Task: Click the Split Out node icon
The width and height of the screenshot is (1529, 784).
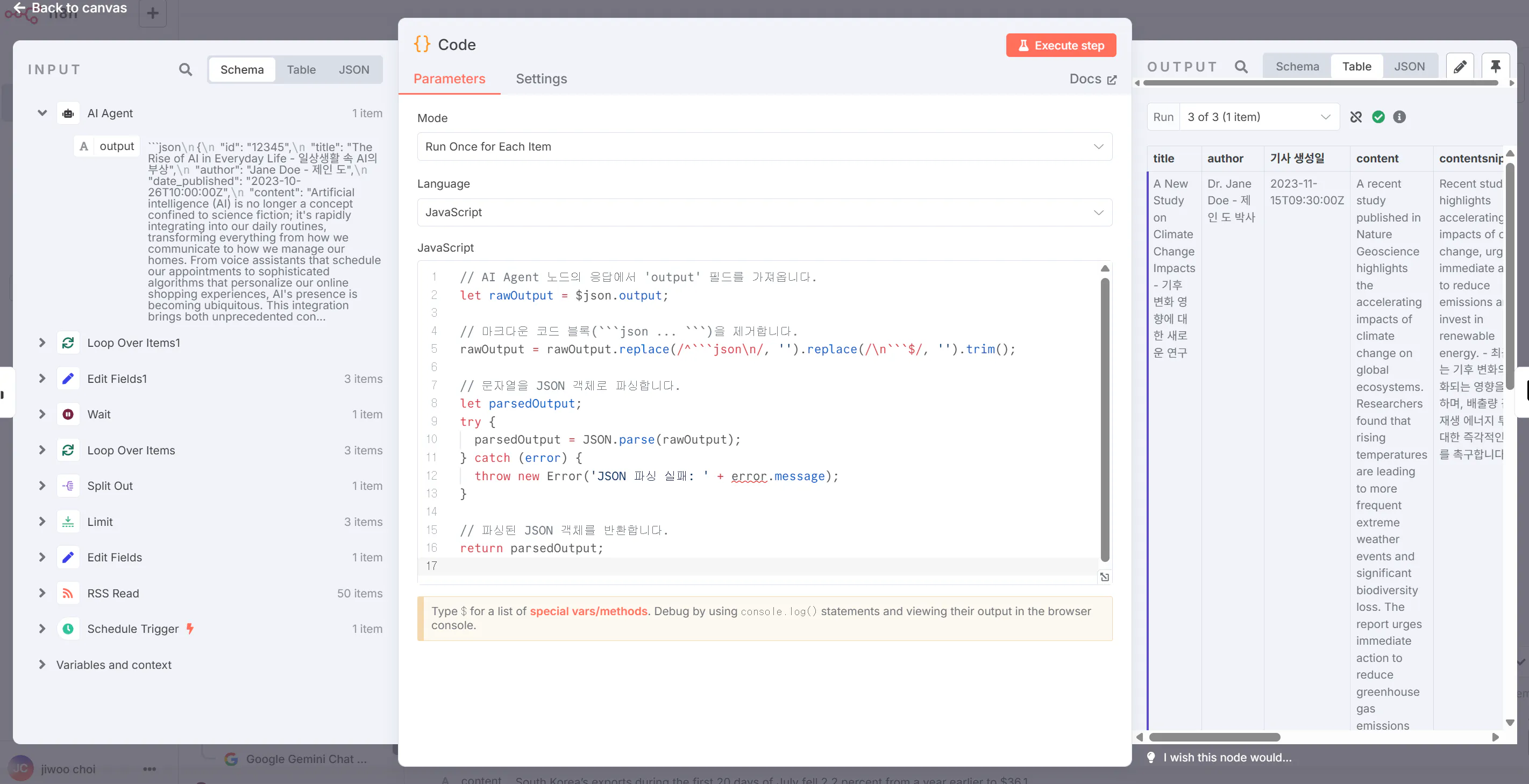Action: 68,486
